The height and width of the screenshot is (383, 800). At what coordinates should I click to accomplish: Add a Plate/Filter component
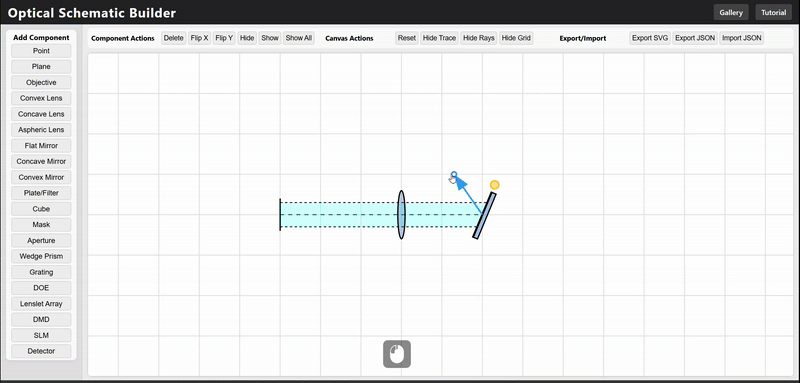tap(41, 193)
